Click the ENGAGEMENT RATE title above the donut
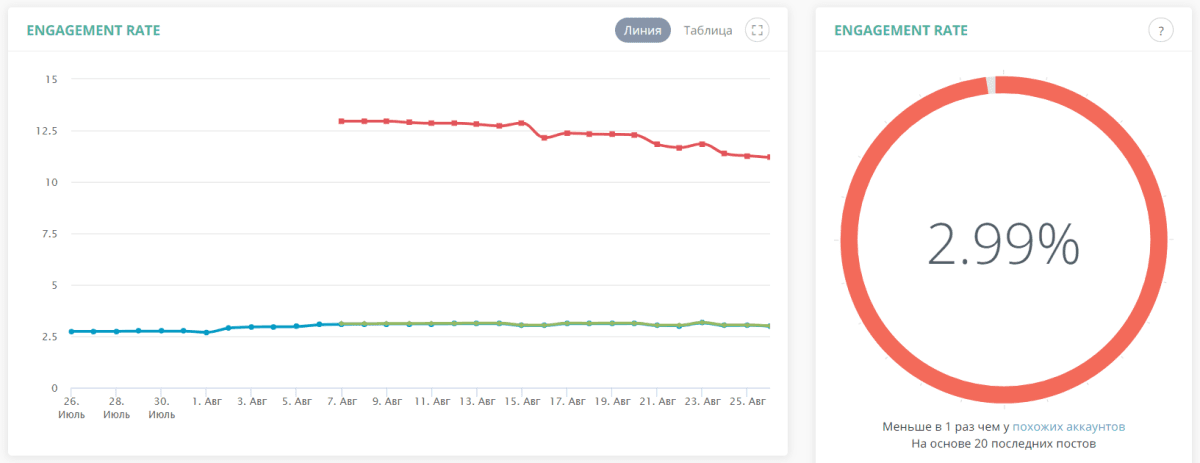Image resolution: width=1200 pixels, height=463 pixels. coord(901,30)
